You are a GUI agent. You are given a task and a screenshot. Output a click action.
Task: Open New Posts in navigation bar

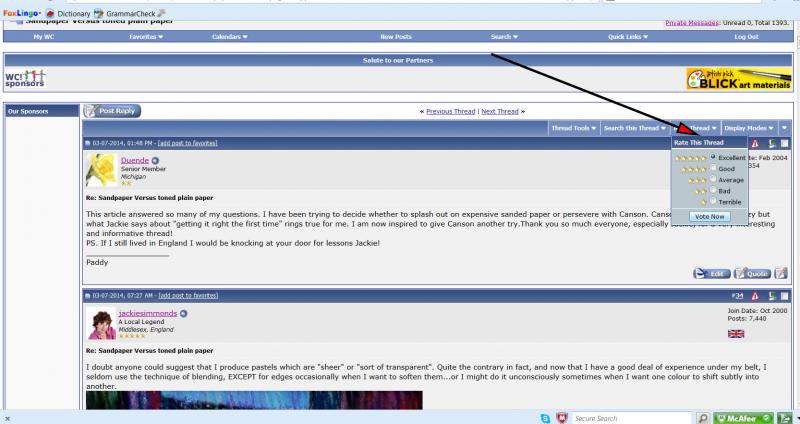coord(395,37)
